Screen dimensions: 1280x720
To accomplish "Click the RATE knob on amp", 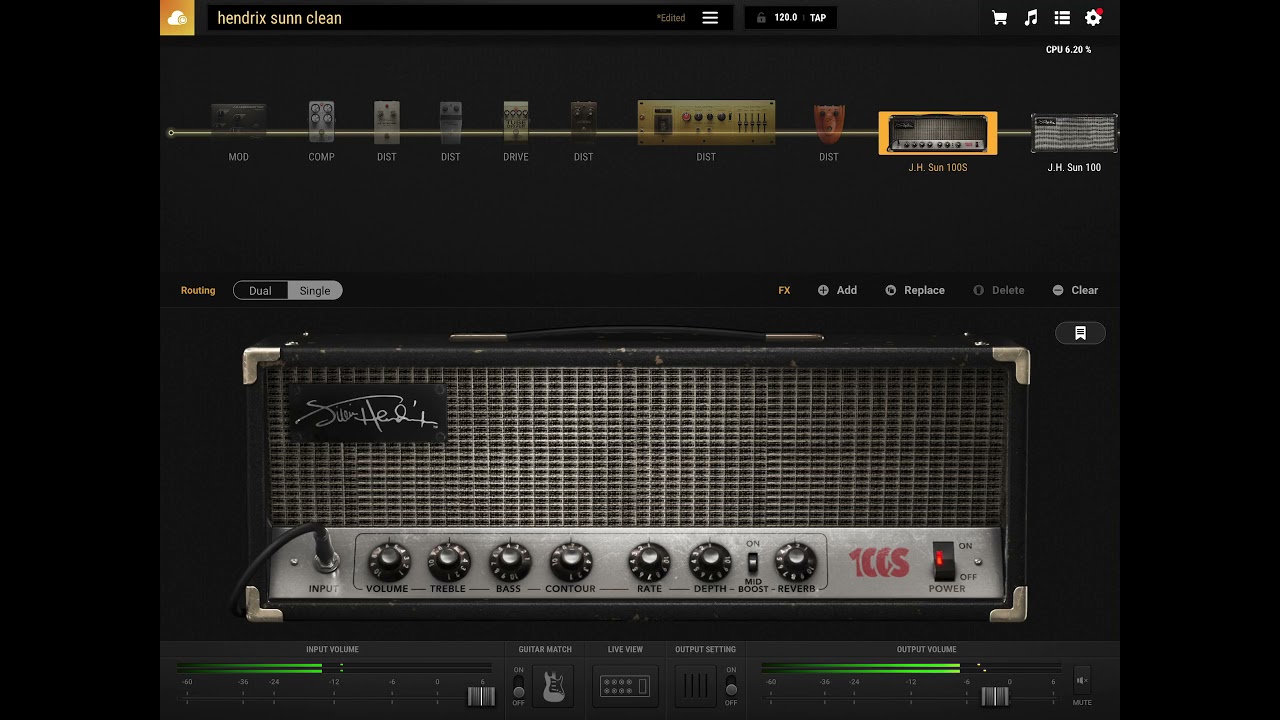I will click(649, 560).
